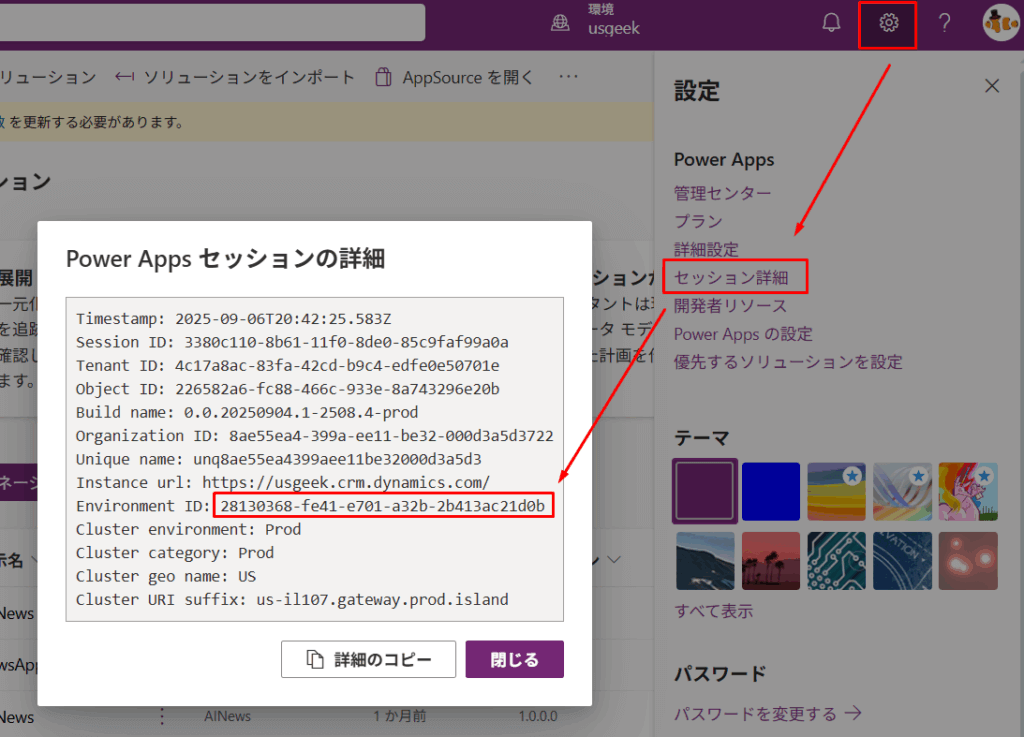This screenshot has height=737, width=1024.
Task: Open プラン link in settings
Action: point(698,221)
